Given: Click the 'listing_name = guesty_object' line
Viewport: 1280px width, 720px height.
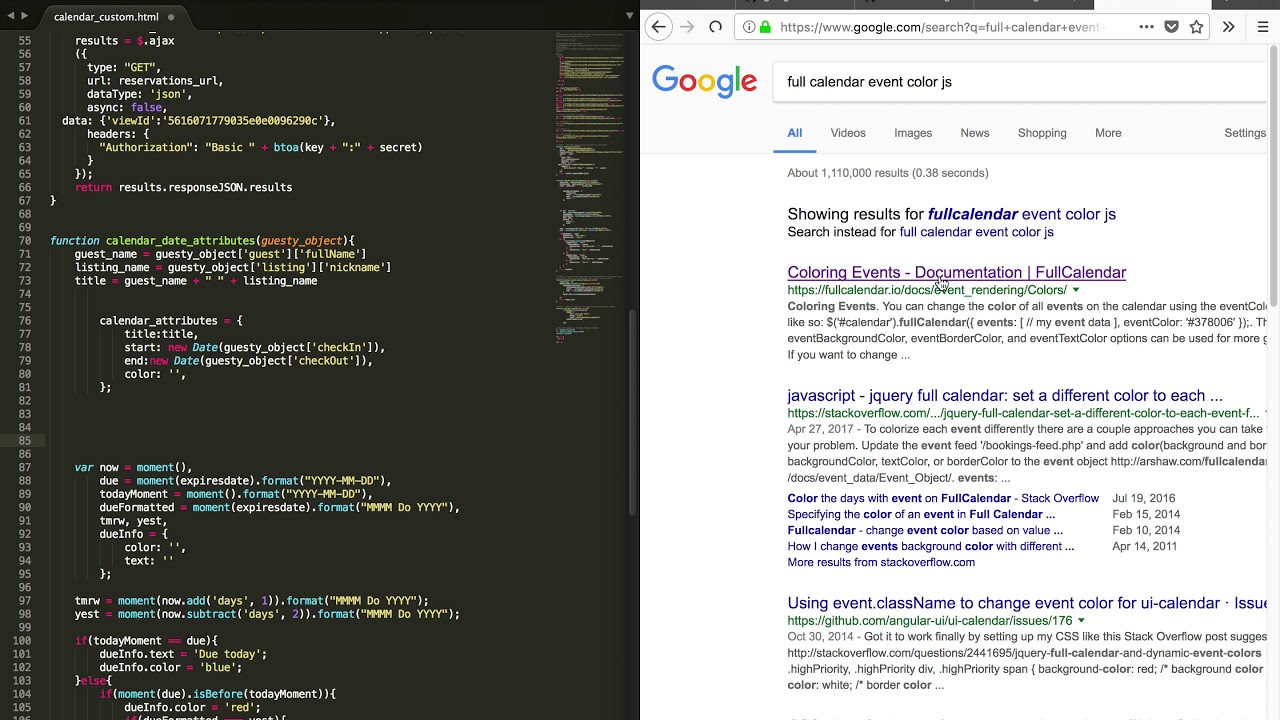Looking at the screenshot, I should click(x=232, y=267).
